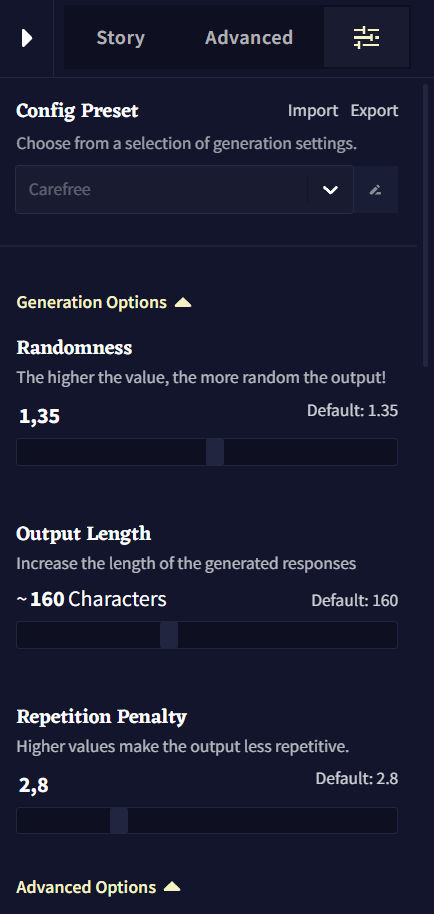Screen dimensions: 434x914
Task: Click the settings panel vertical scrollbar
Action: 425,226
